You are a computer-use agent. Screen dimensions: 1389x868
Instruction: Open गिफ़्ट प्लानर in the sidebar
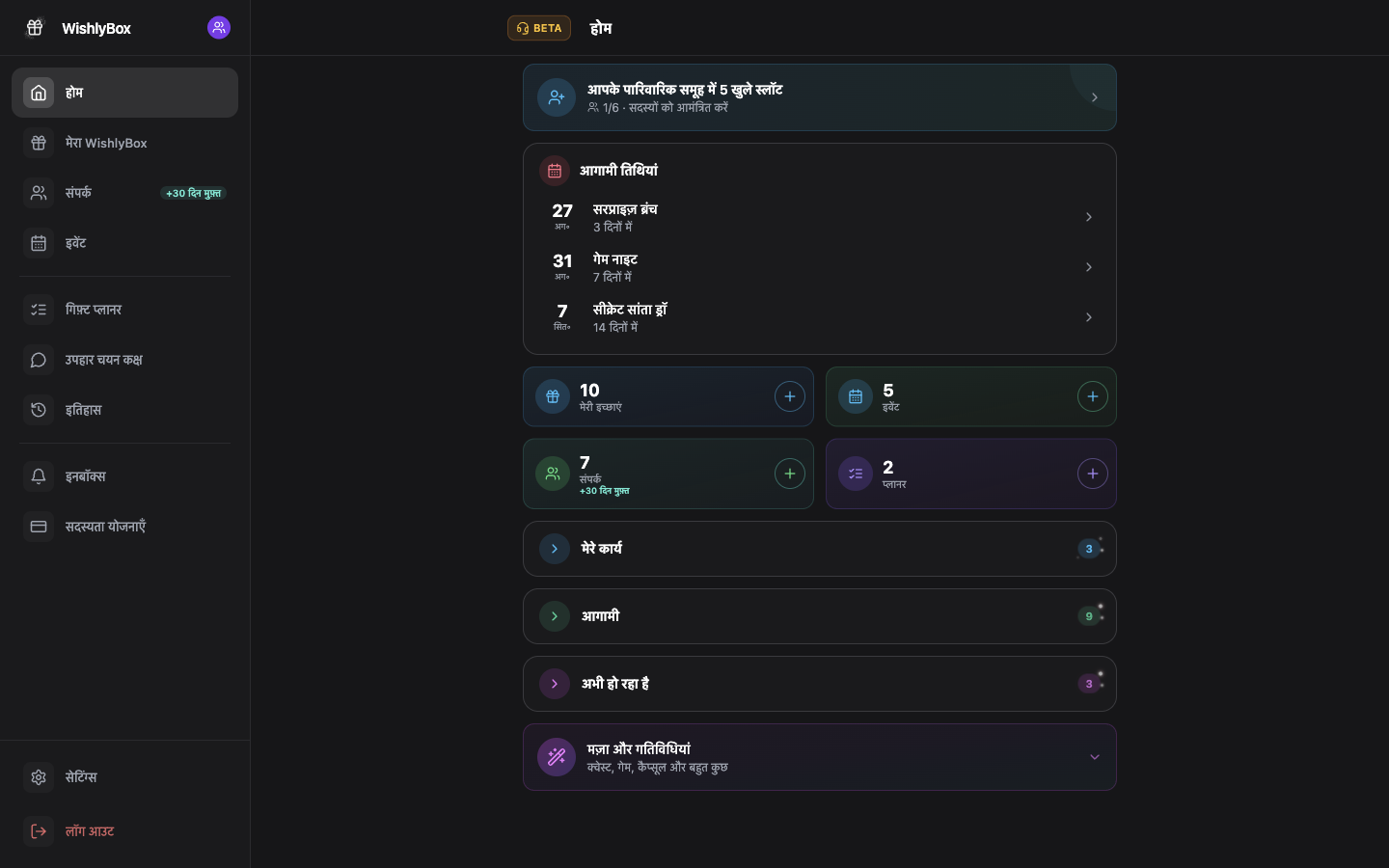124,310
